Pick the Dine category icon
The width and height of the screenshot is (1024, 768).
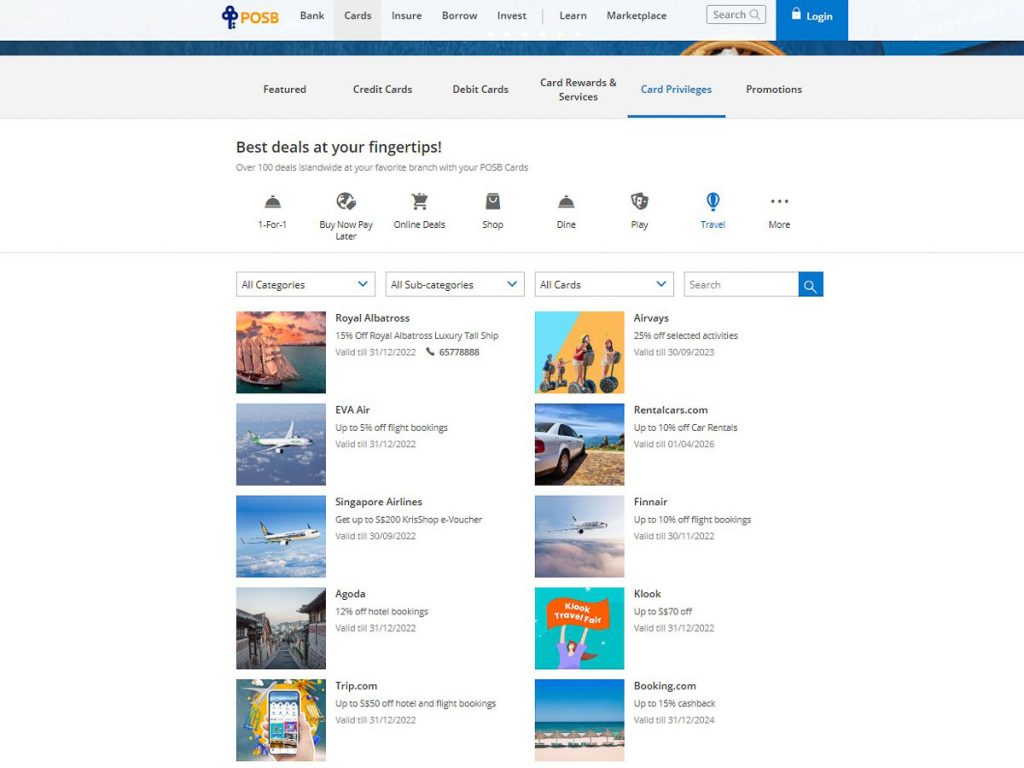(x=566, y=202)
